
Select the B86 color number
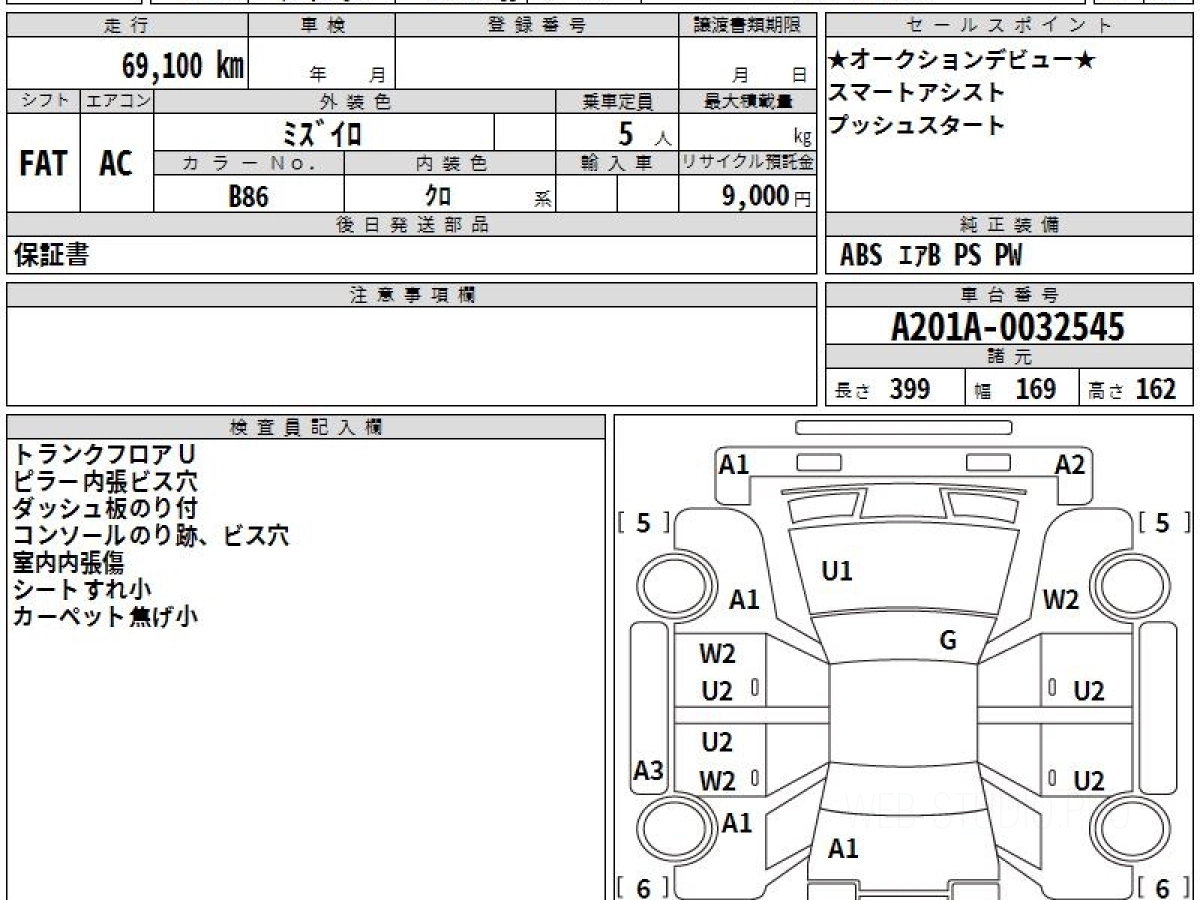(x=248, y=197)
